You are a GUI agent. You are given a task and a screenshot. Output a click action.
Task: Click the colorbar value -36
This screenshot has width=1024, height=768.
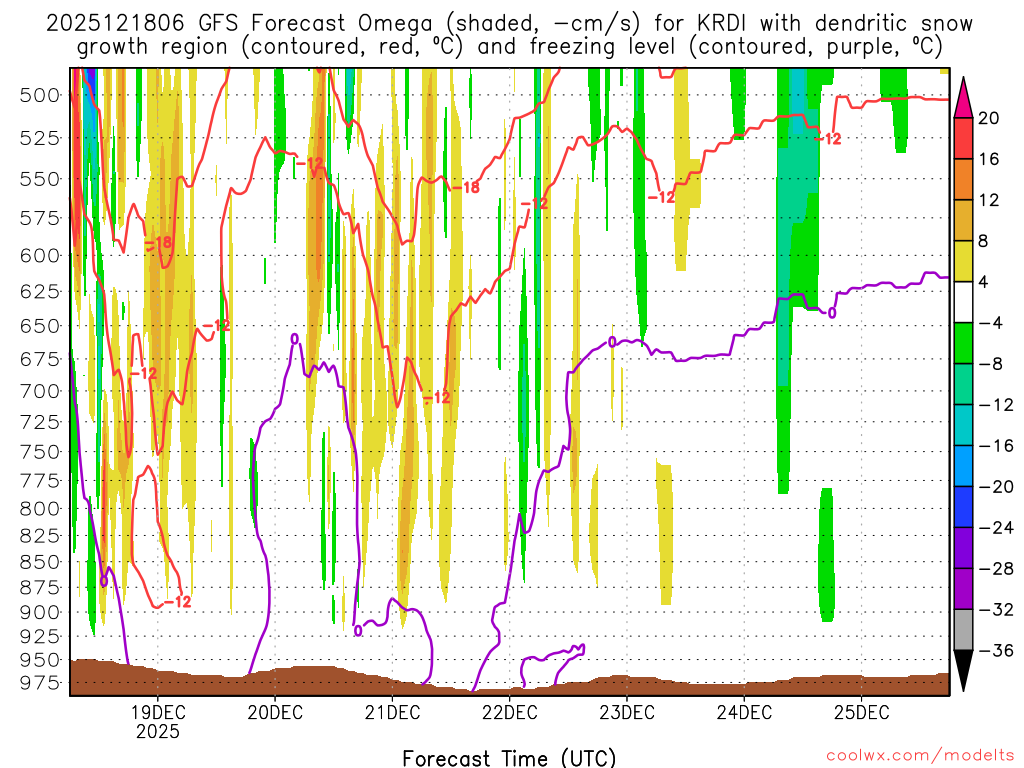996,650
